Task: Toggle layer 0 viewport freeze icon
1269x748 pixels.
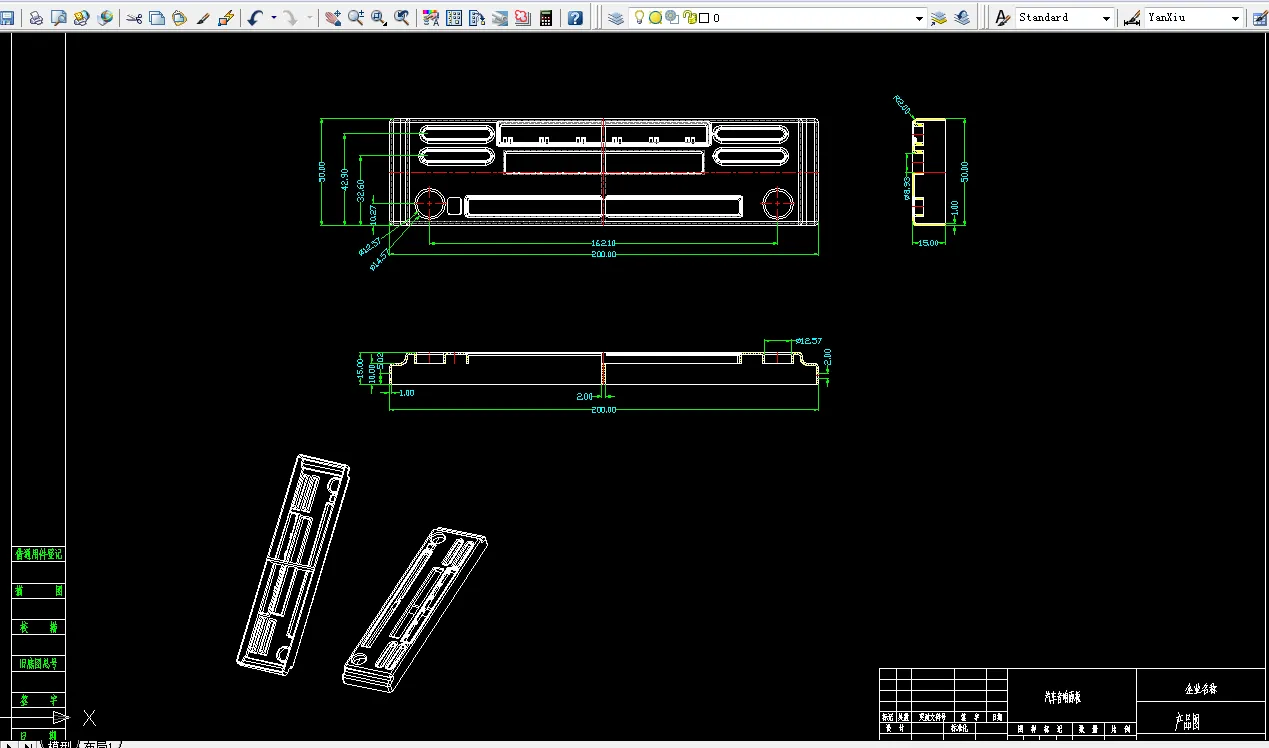Action: pos(672,18)
